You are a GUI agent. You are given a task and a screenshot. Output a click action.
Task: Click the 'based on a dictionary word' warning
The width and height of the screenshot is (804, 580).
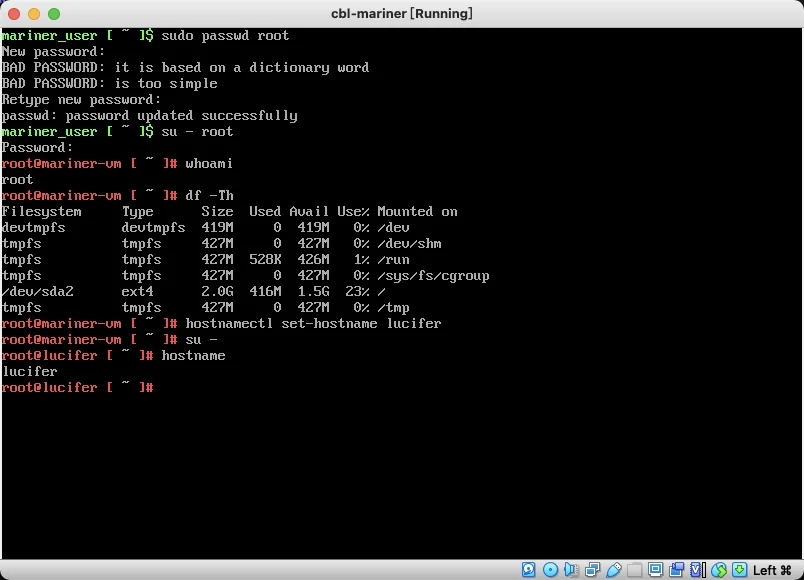(266, 67)
